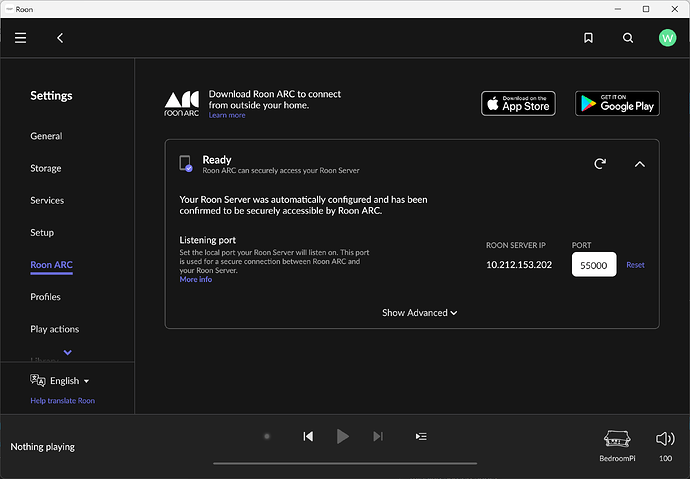Click the signal path dot indicator
690x479 pixels.
point(267,436)
